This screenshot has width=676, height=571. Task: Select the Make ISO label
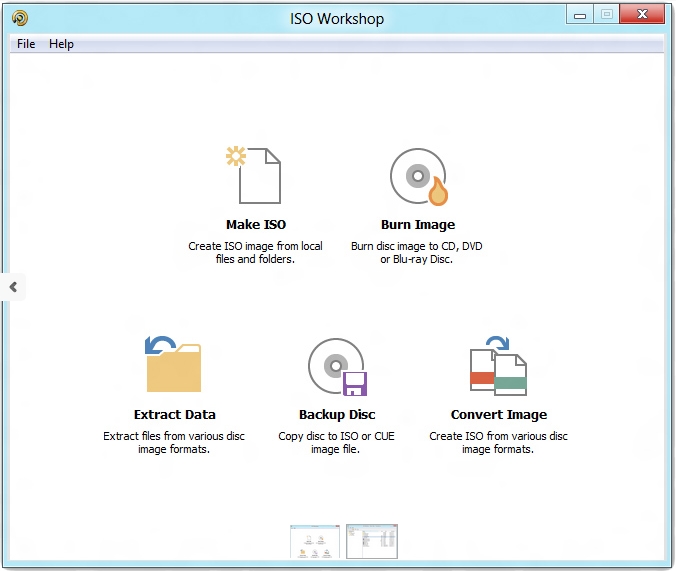click(256, 225)
